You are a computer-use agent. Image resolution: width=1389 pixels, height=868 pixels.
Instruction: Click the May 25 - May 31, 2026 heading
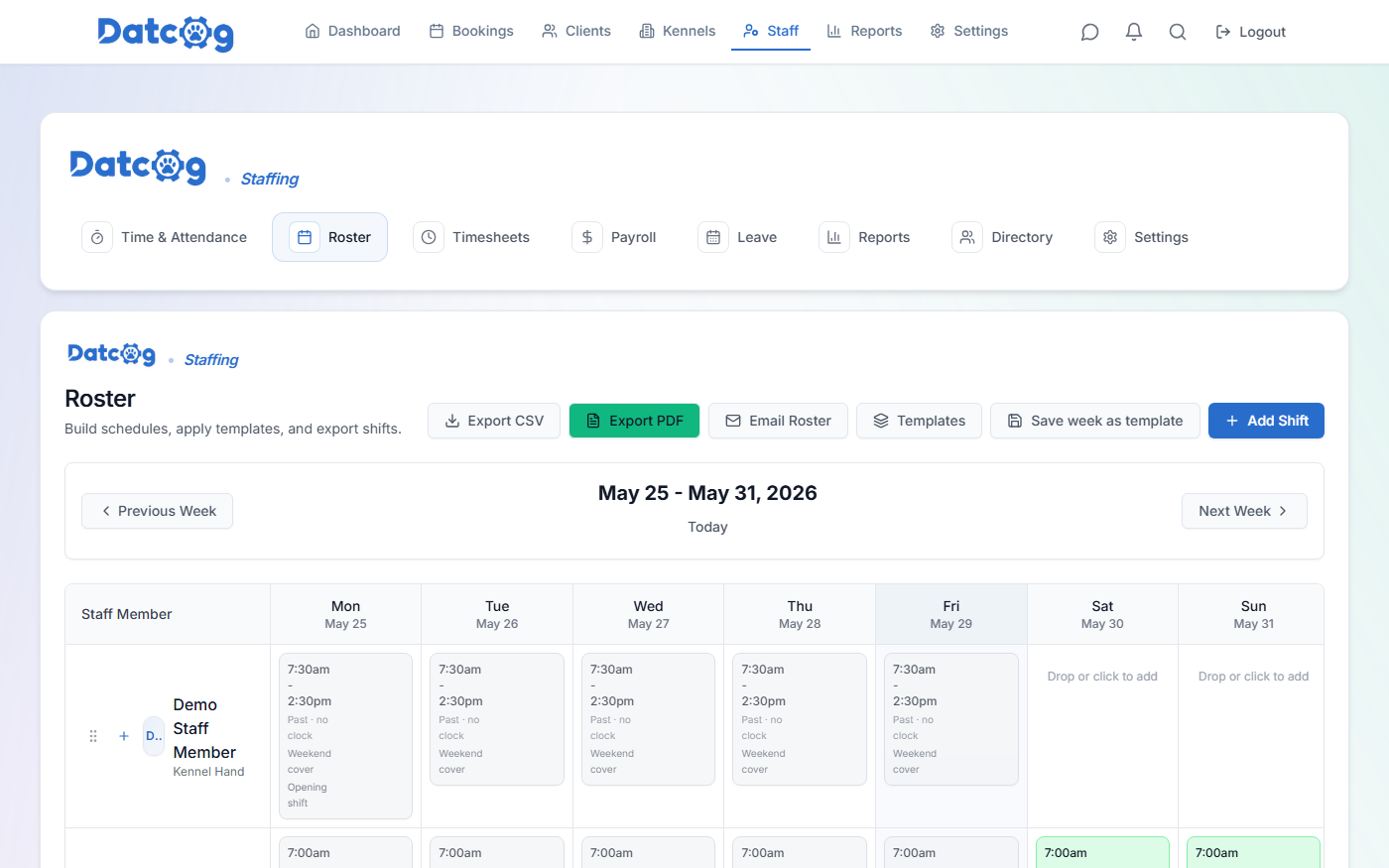click(707, 493)
